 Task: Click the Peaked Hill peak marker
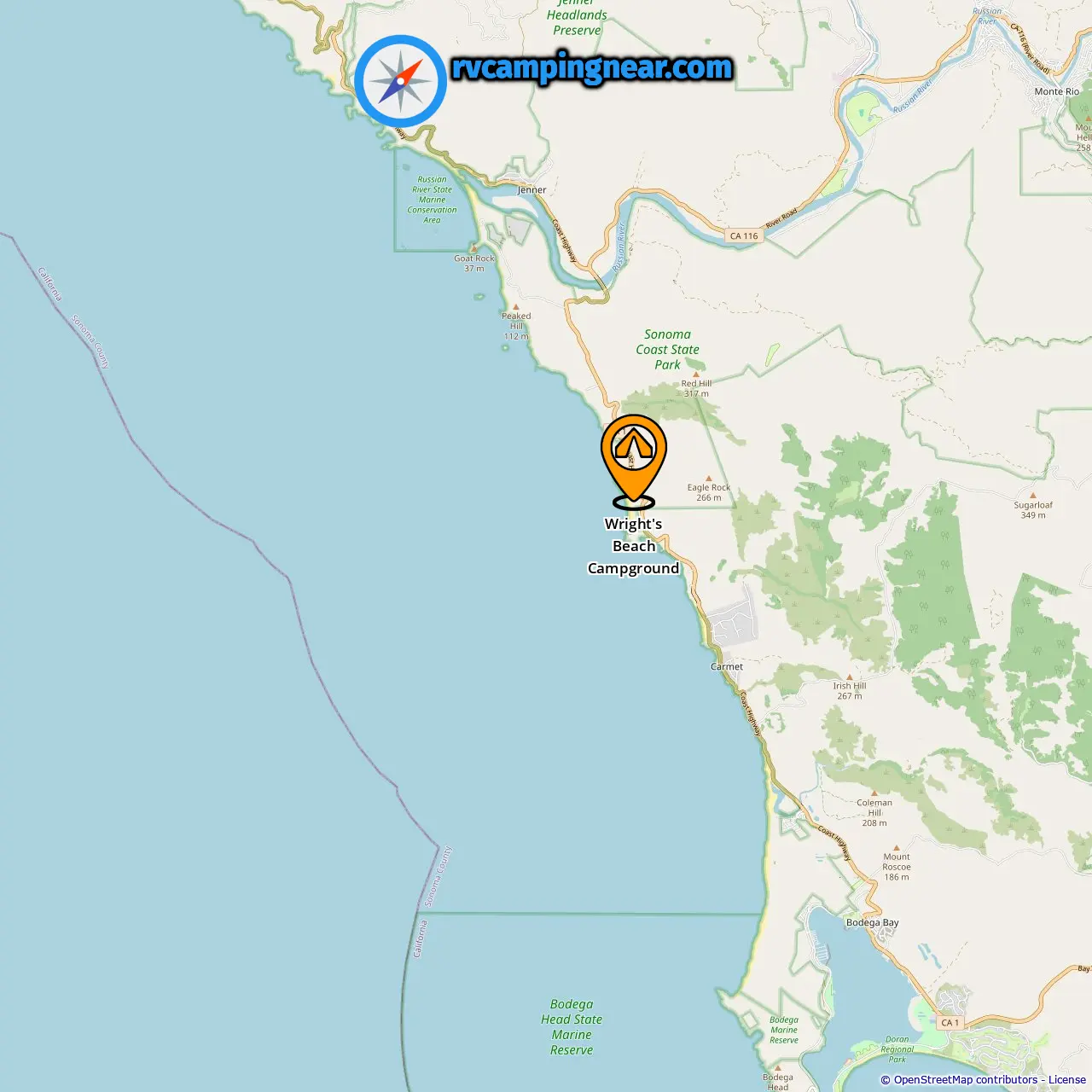click(x=516, y=306)
